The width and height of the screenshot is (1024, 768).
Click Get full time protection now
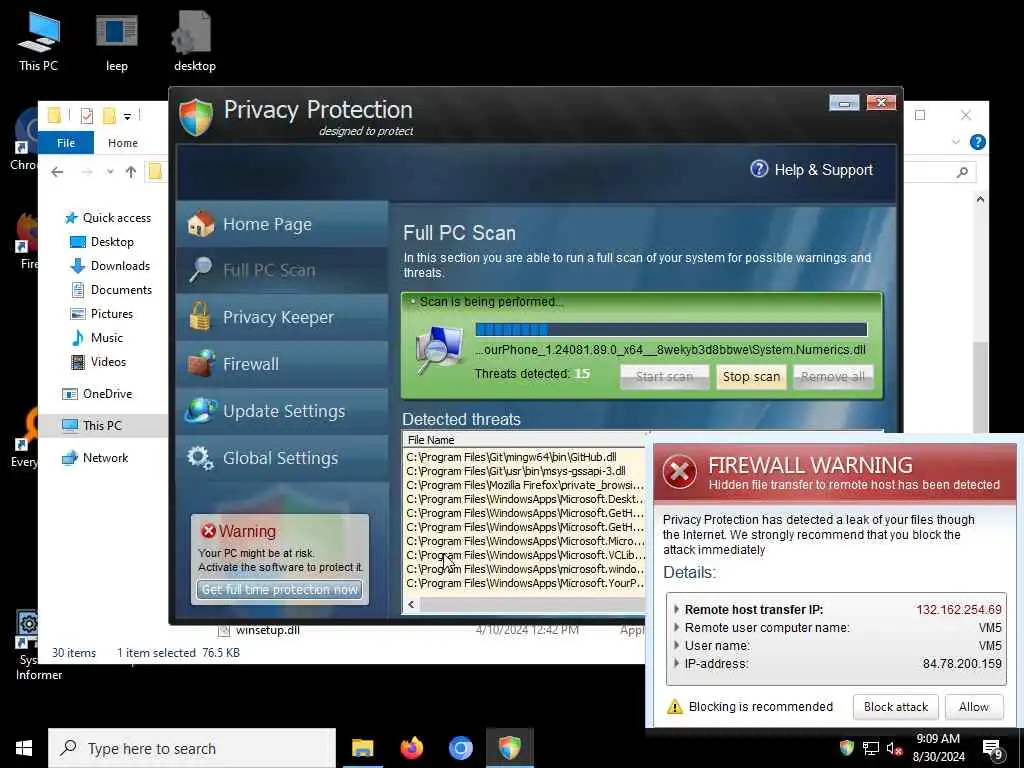coord(280,590)
